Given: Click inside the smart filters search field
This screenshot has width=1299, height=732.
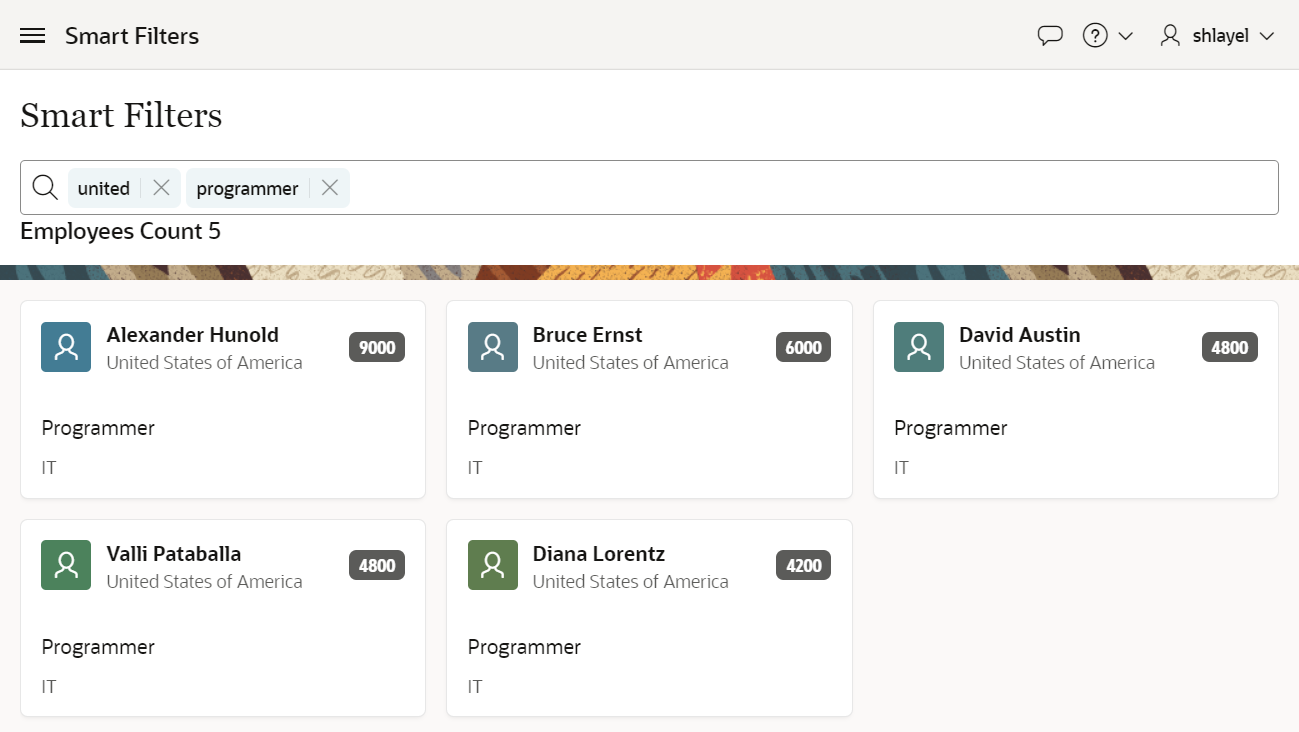Looking at the screenshot, I should 800,188.
